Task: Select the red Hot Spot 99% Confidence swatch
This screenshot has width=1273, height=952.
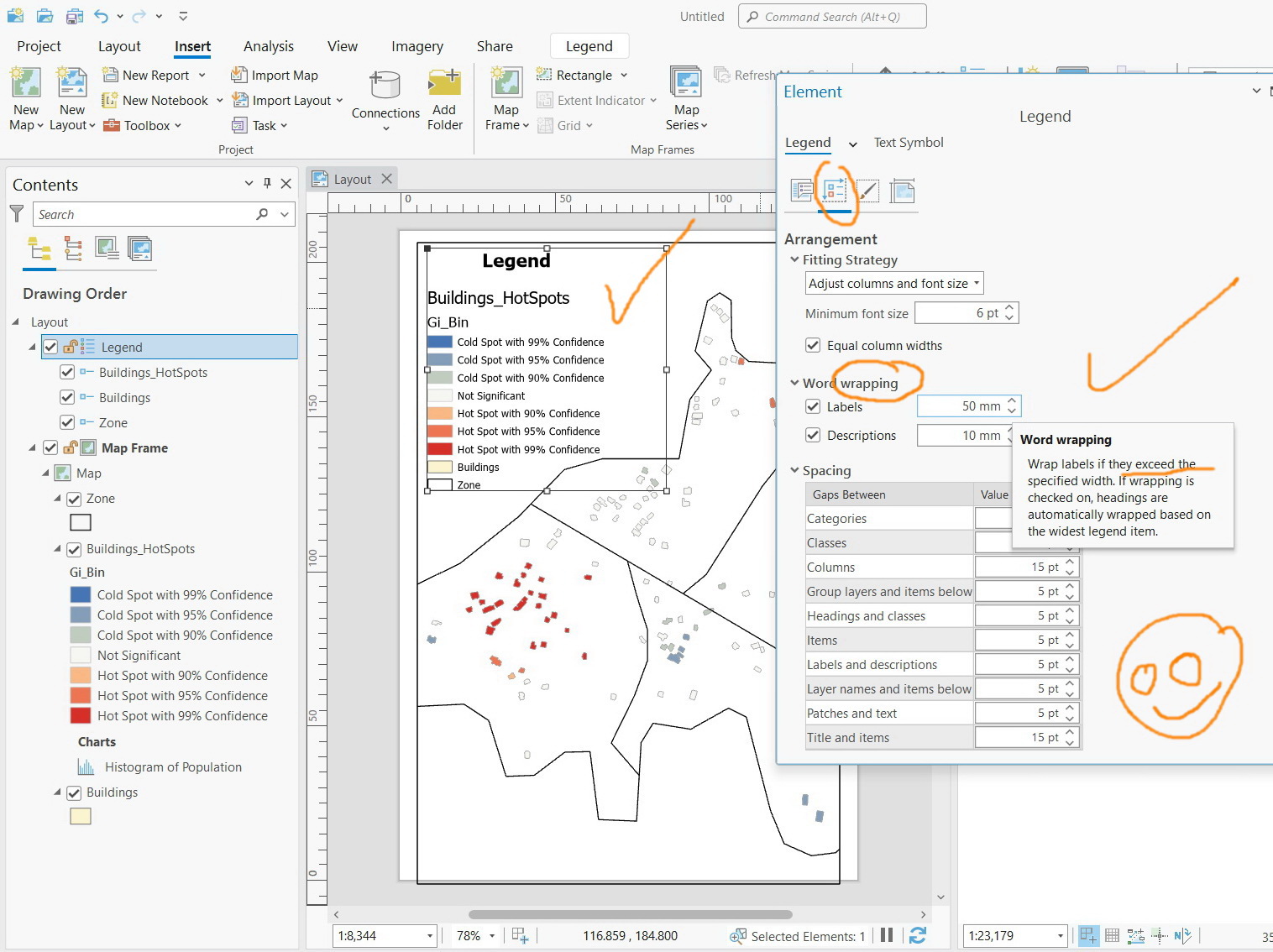Action: [x=80, y=716]
